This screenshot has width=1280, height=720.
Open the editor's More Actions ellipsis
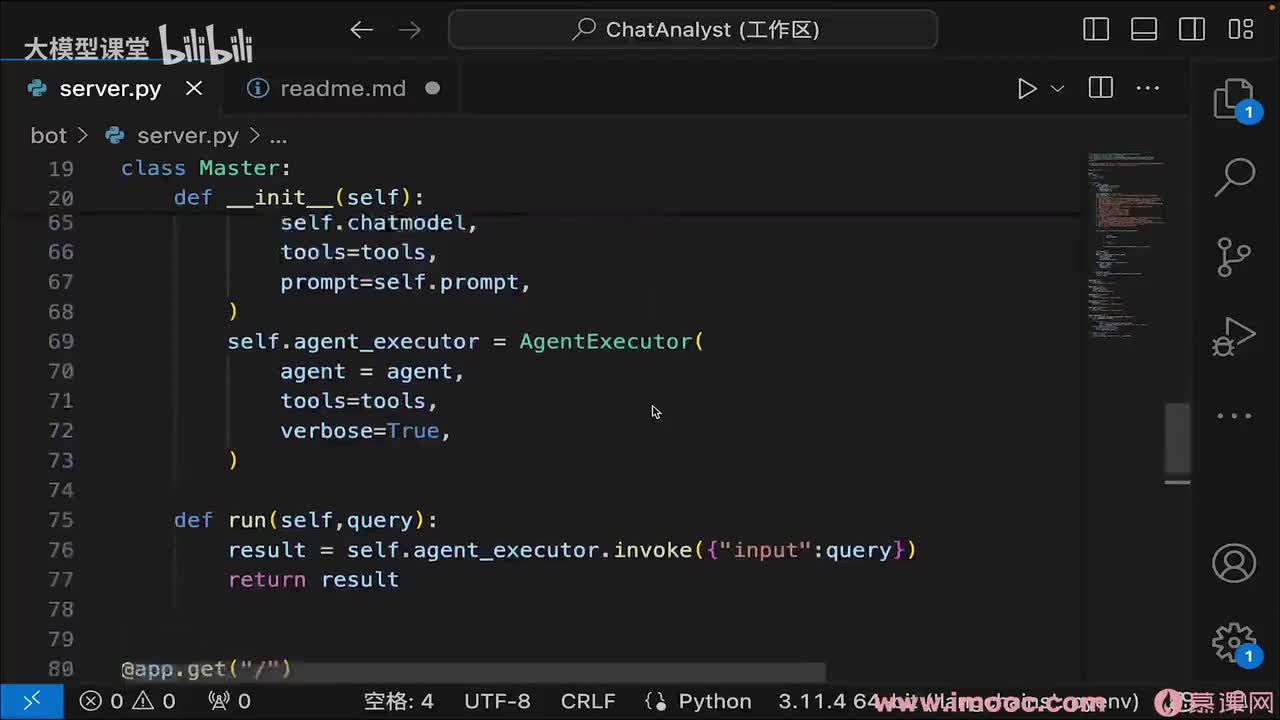point(1148,88)
